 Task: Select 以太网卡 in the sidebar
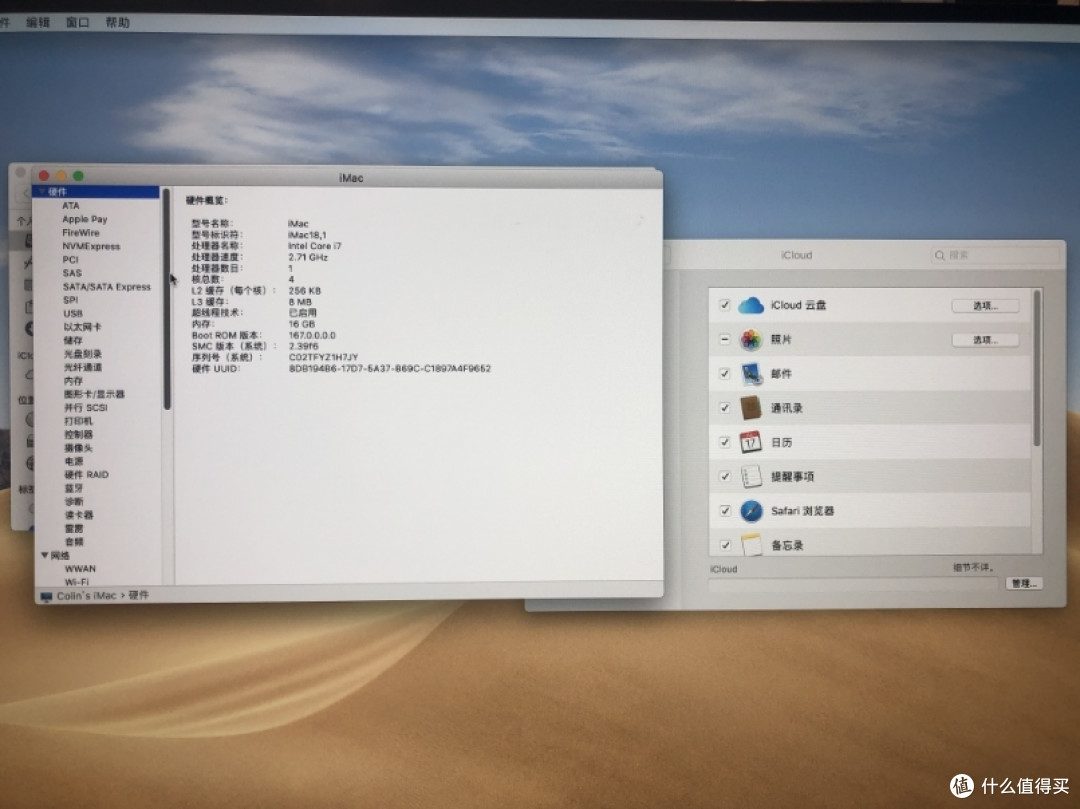(x=82, y=327)
